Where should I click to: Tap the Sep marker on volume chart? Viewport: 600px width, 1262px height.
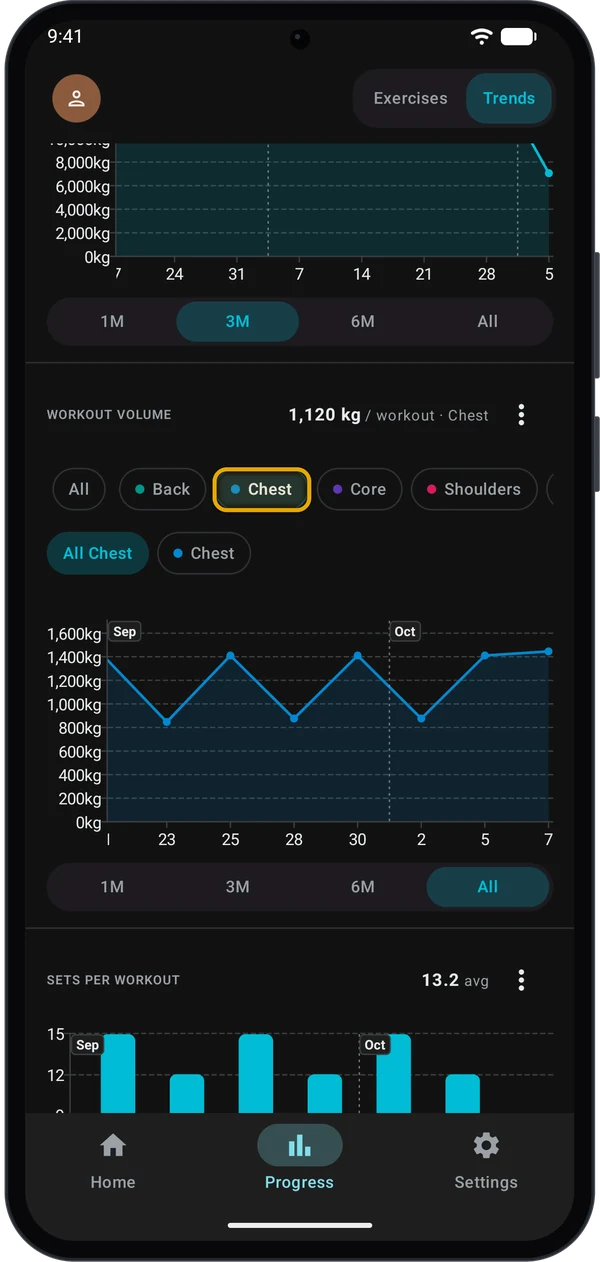(124, 632)
